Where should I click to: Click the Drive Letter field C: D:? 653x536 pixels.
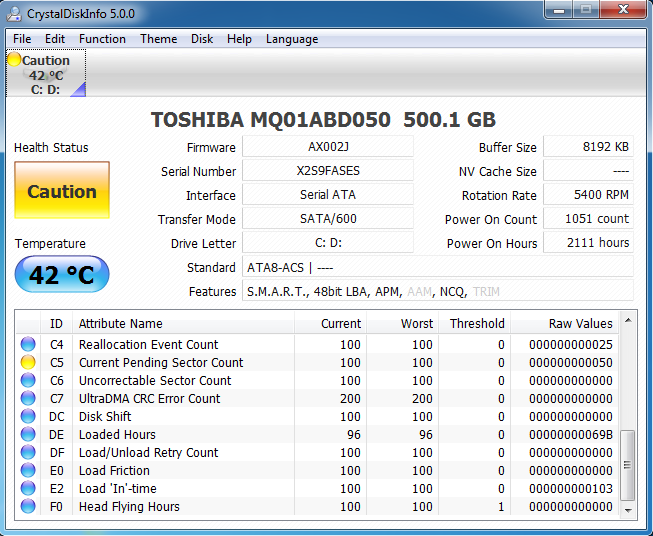tap(328, 242)
